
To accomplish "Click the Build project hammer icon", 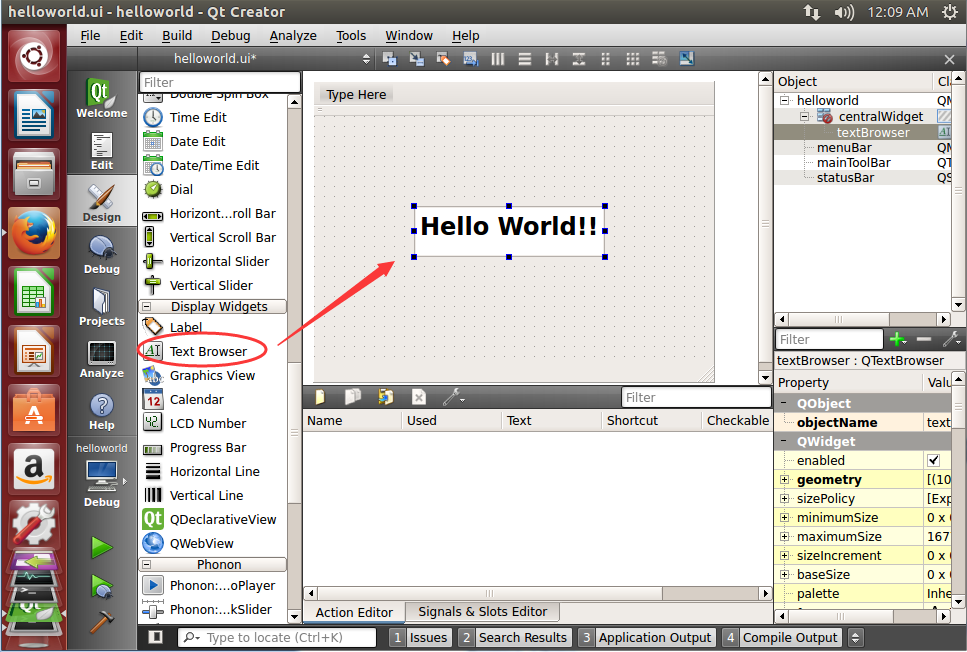I will 102,622.
